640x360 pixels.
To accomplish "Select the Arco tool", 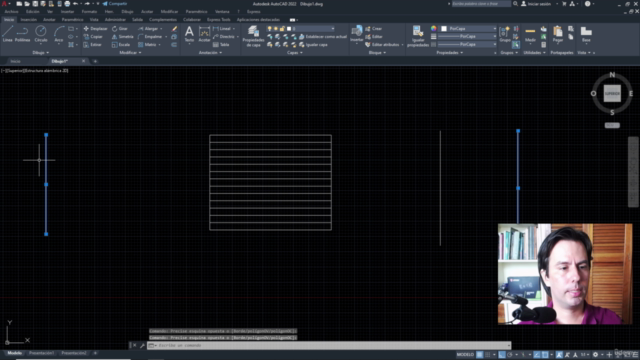I will pos(59,34).
